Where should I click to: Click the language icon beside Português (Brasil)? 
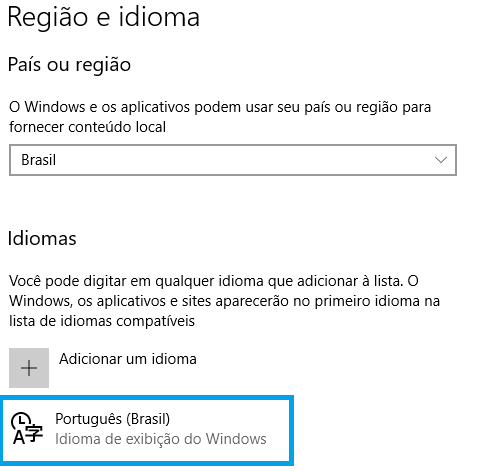click(27, 429)
